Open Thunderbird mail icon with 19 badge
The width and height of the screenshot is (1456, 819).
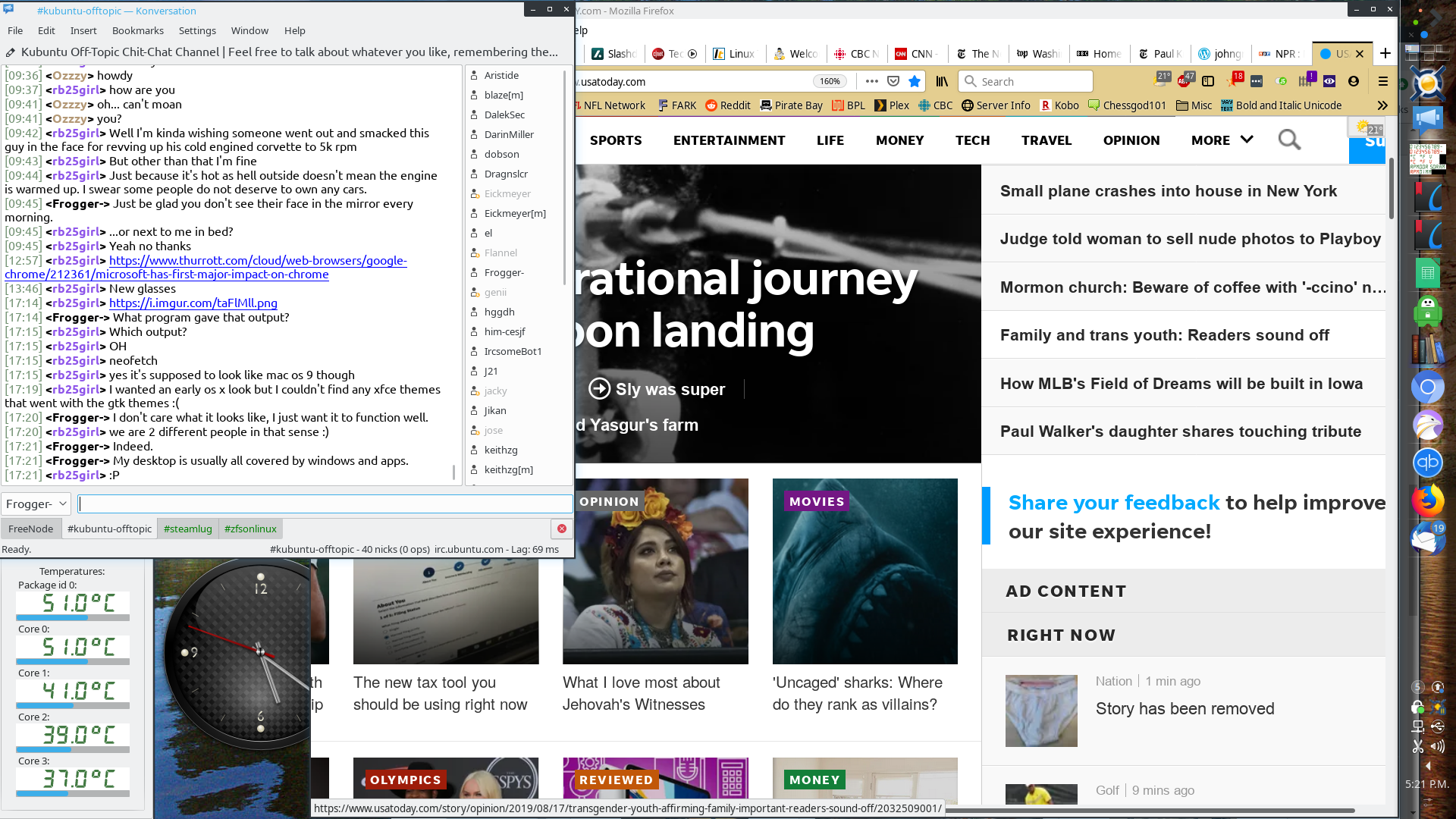click(1428, 539)
